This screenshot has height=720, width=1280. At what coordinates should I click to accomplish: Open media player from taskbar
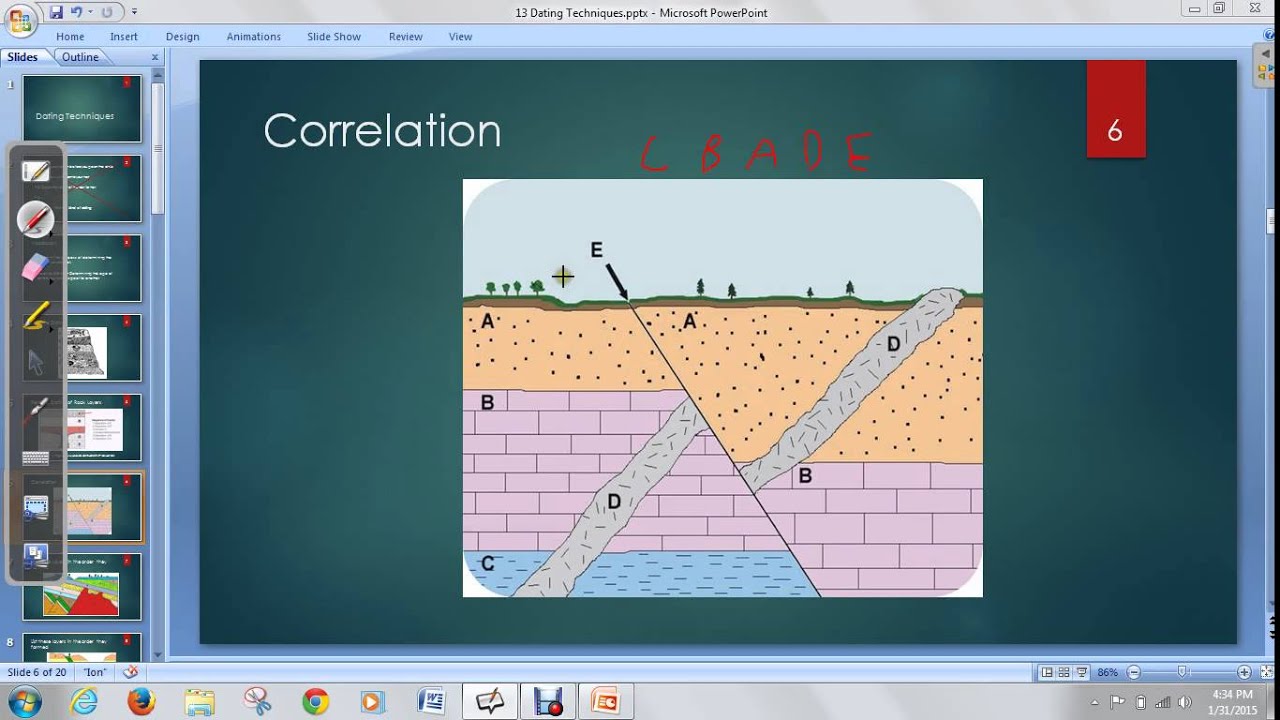coord(372,702)
